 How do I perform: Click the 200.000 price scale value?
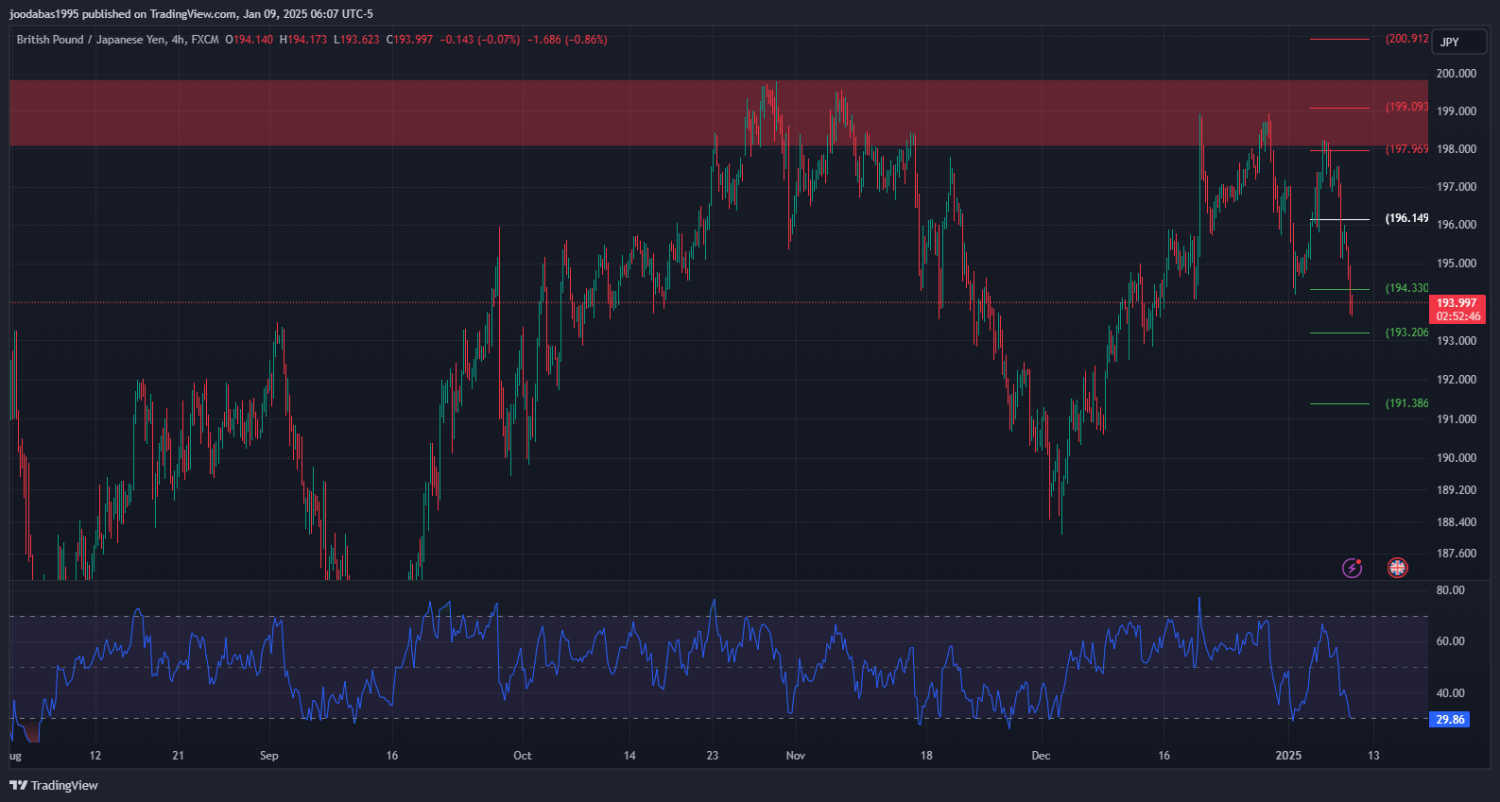coord(1456,74)
